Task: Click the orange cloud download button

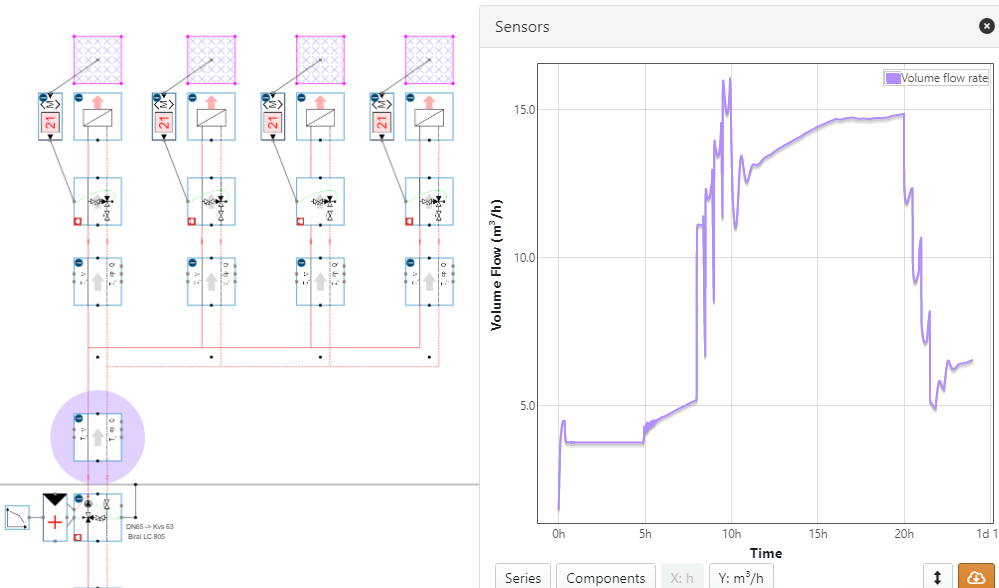Action: coord(976,577)
